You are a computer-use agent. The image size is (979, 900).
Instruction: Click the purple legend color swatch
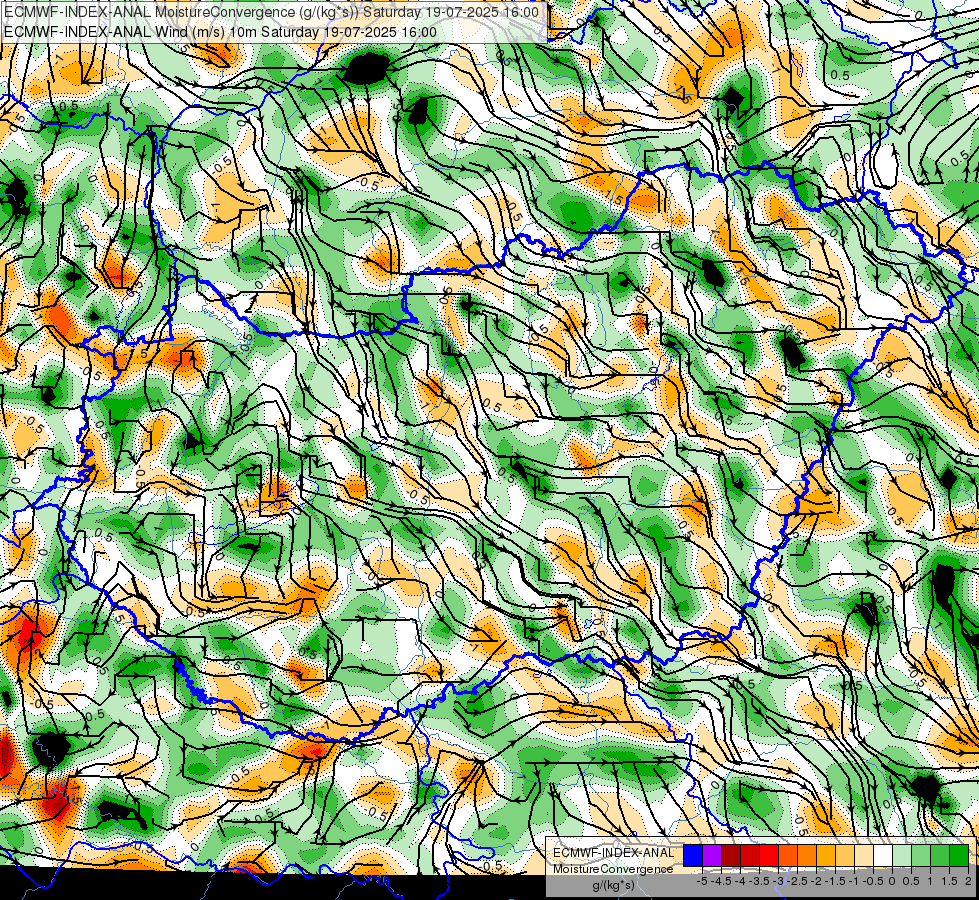pos(712,856)
